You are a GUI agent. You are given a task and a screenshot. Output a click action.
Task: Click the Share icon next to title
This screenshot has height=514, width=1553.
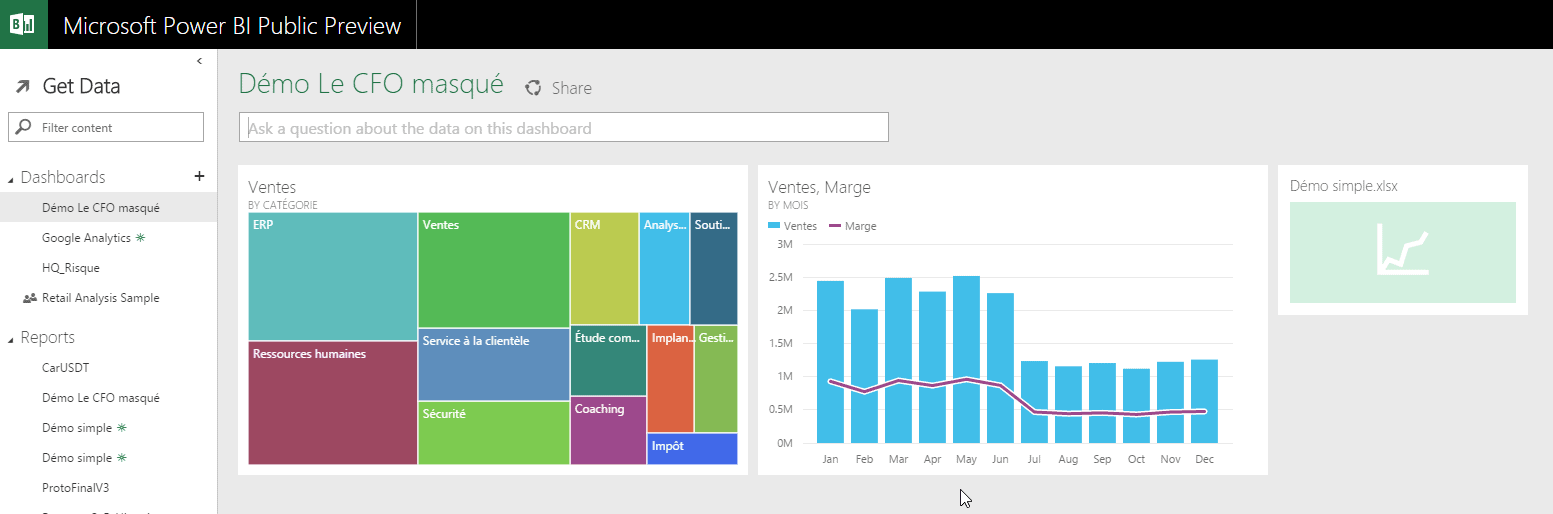tap(534, 88)
